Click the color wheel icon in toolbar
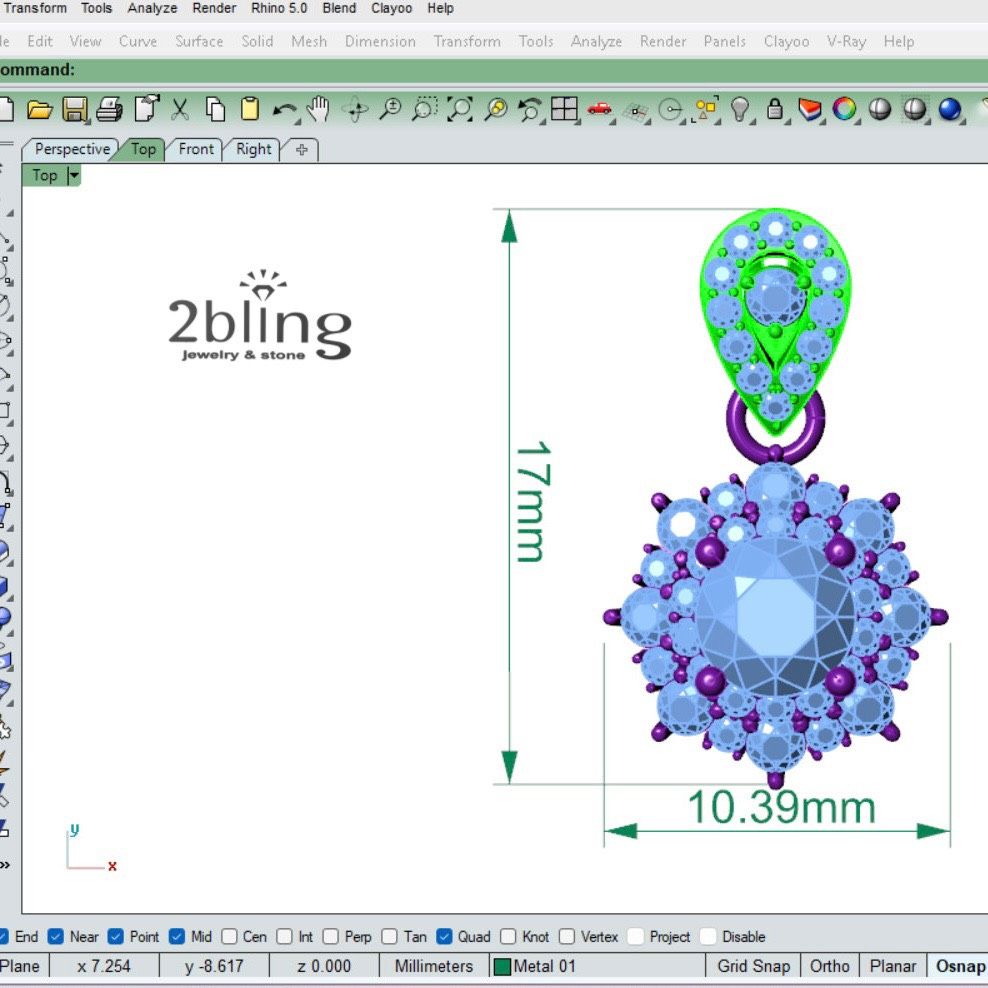The height and width of the screenshot is (988, 988). click(845, 109)
